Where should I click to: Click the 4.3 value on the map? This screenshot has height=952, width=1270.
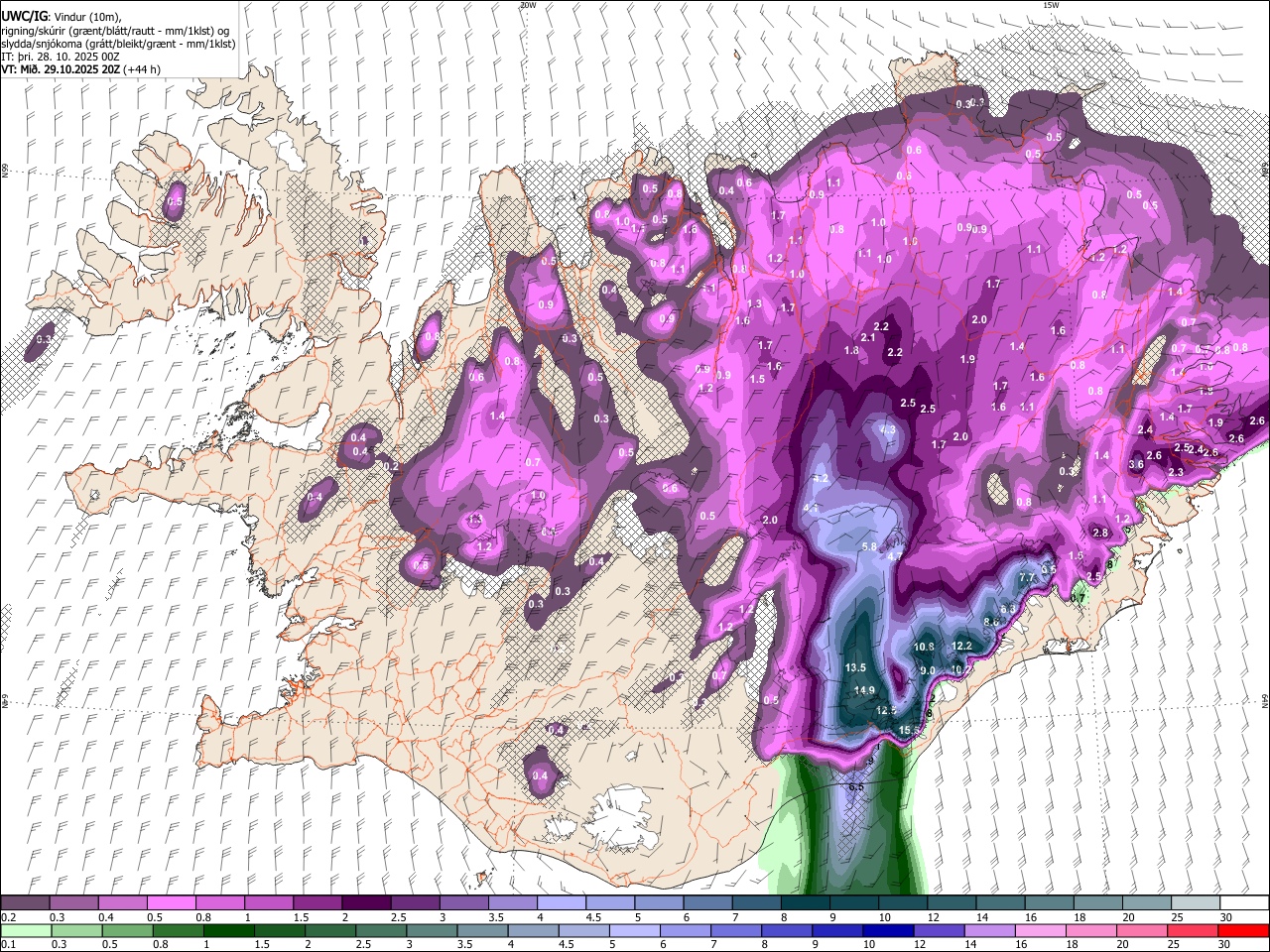point(888,430)
